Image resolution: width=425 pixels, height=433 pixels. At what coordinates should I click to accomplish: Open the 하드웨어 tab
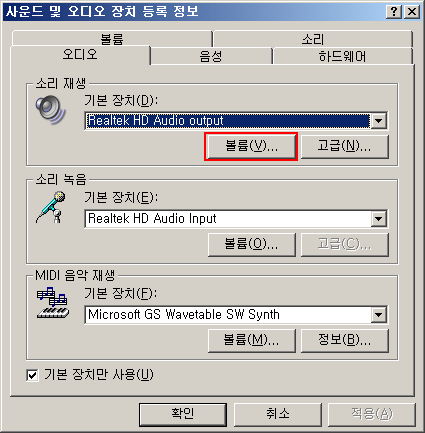pyautogui.click(x=343, y=56)
